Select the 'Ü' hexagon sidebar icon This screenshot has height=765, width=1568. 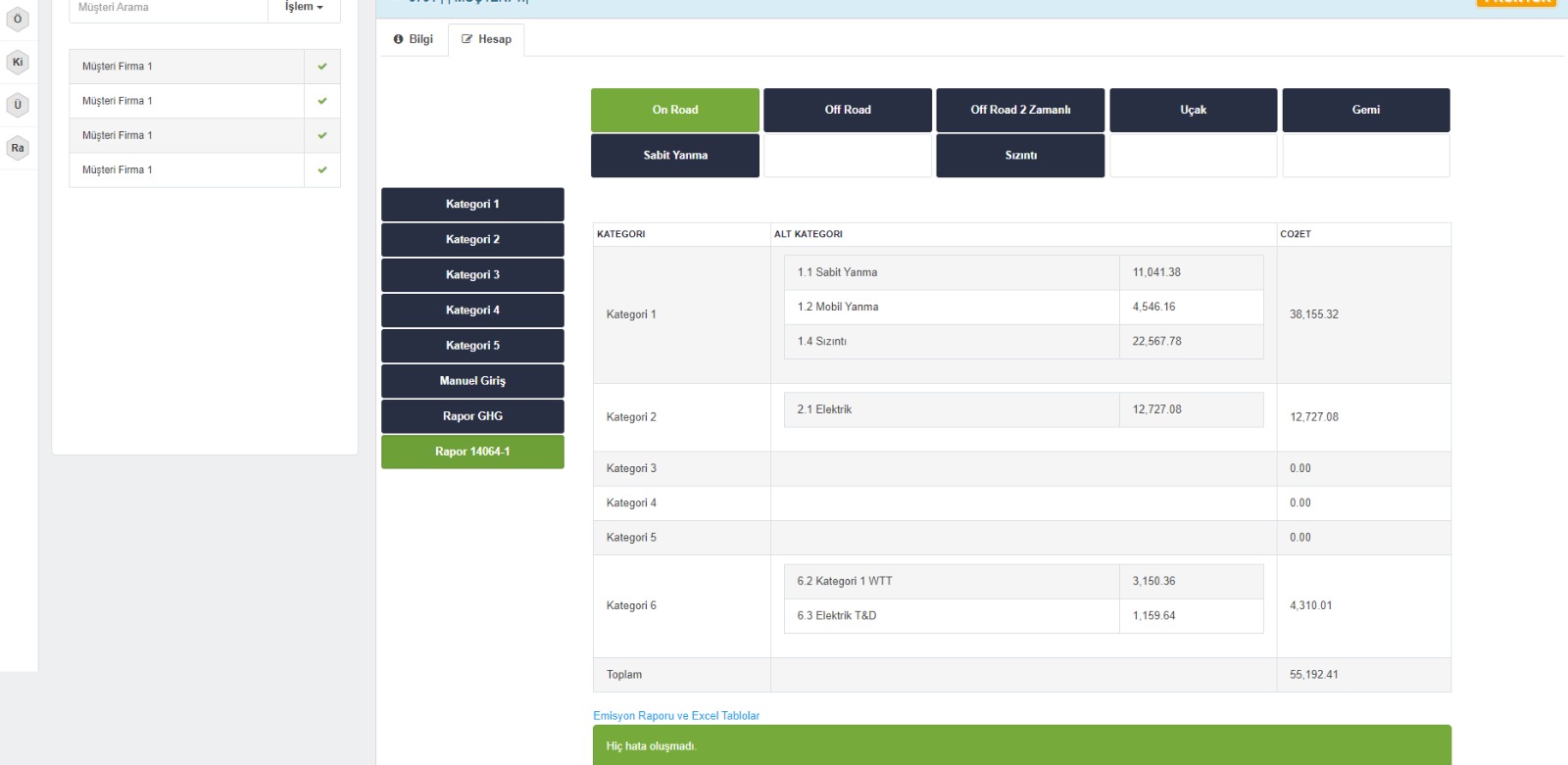coord(18,105)
